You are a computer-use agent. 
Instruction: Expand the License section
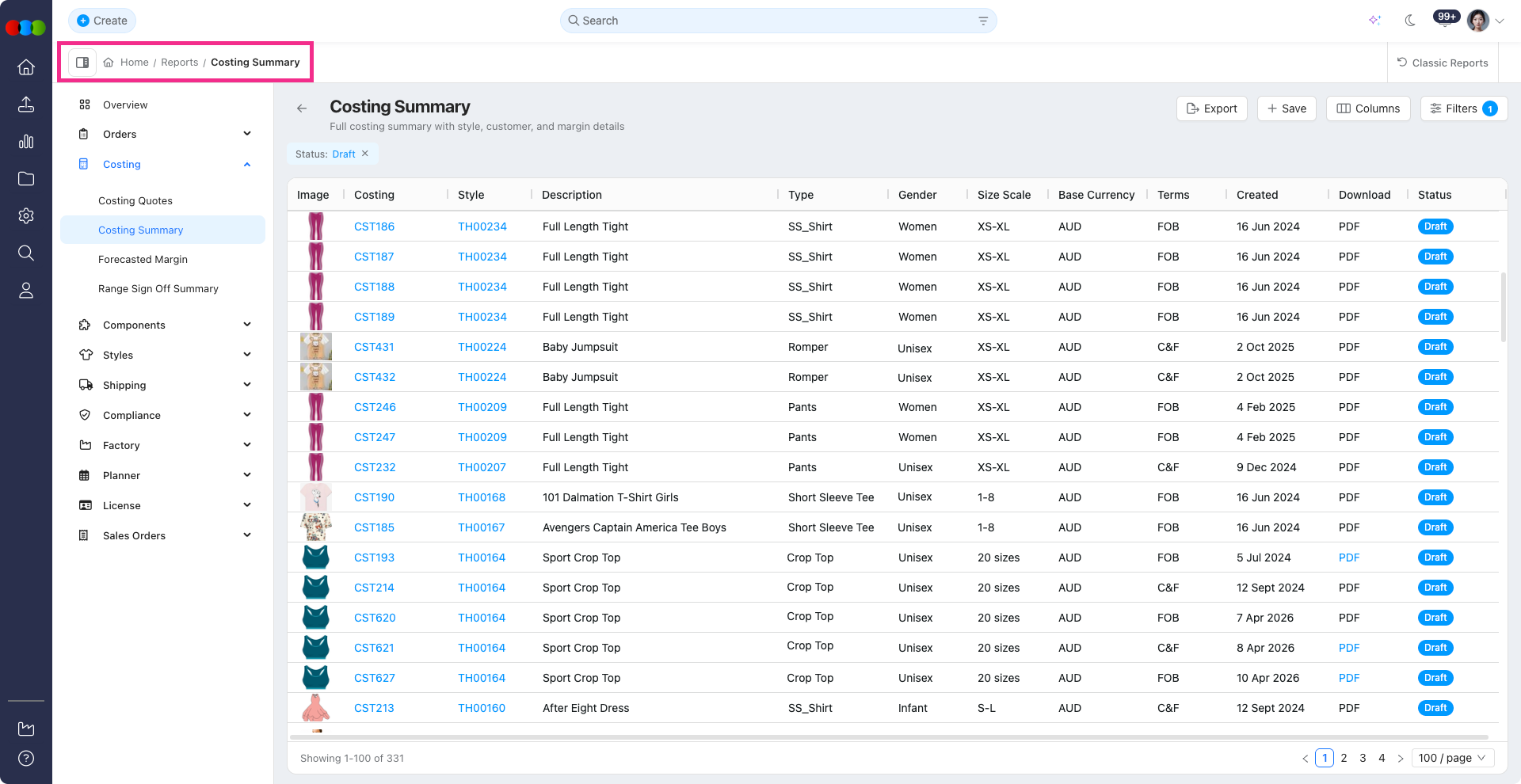163,505
